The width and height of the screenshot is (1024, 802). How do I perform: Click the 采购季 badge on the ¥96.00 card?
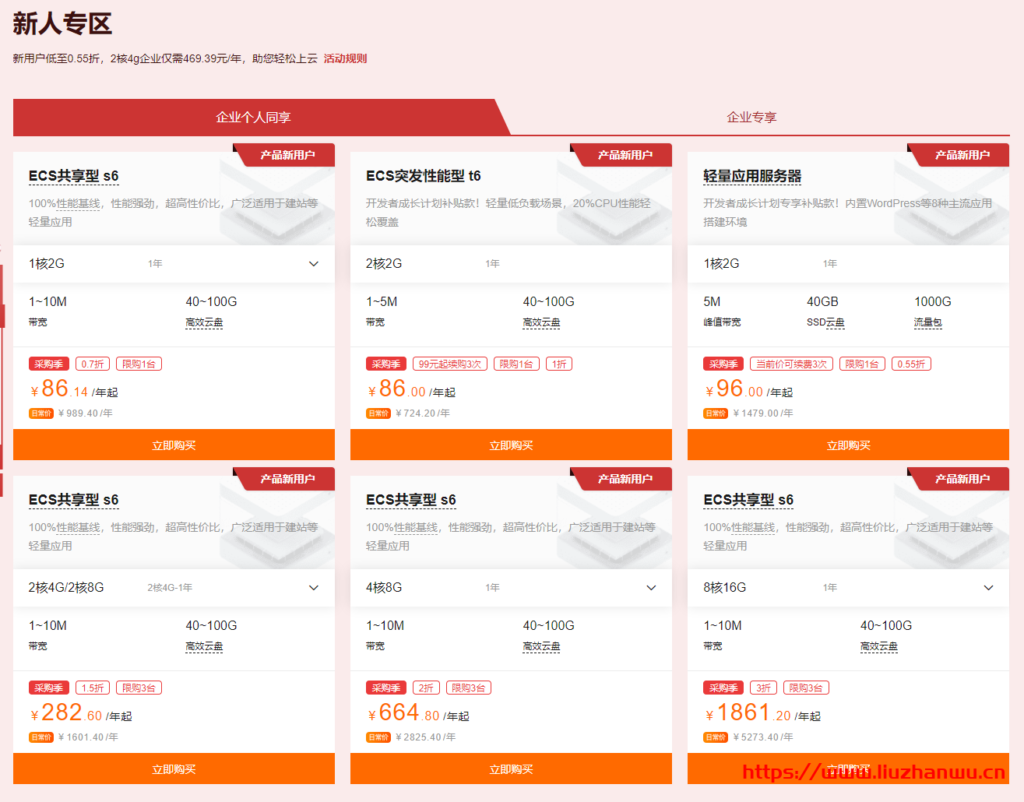coord(722,364)
